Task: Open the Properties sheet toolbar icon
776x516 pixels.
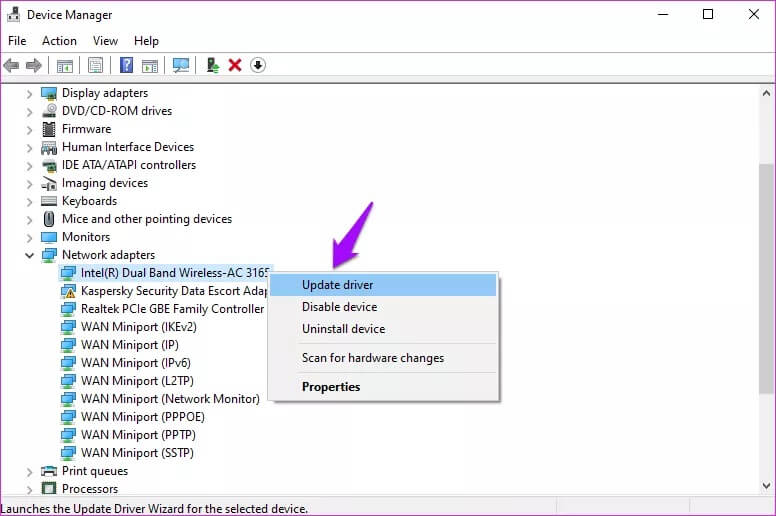Action: point(96,65)
